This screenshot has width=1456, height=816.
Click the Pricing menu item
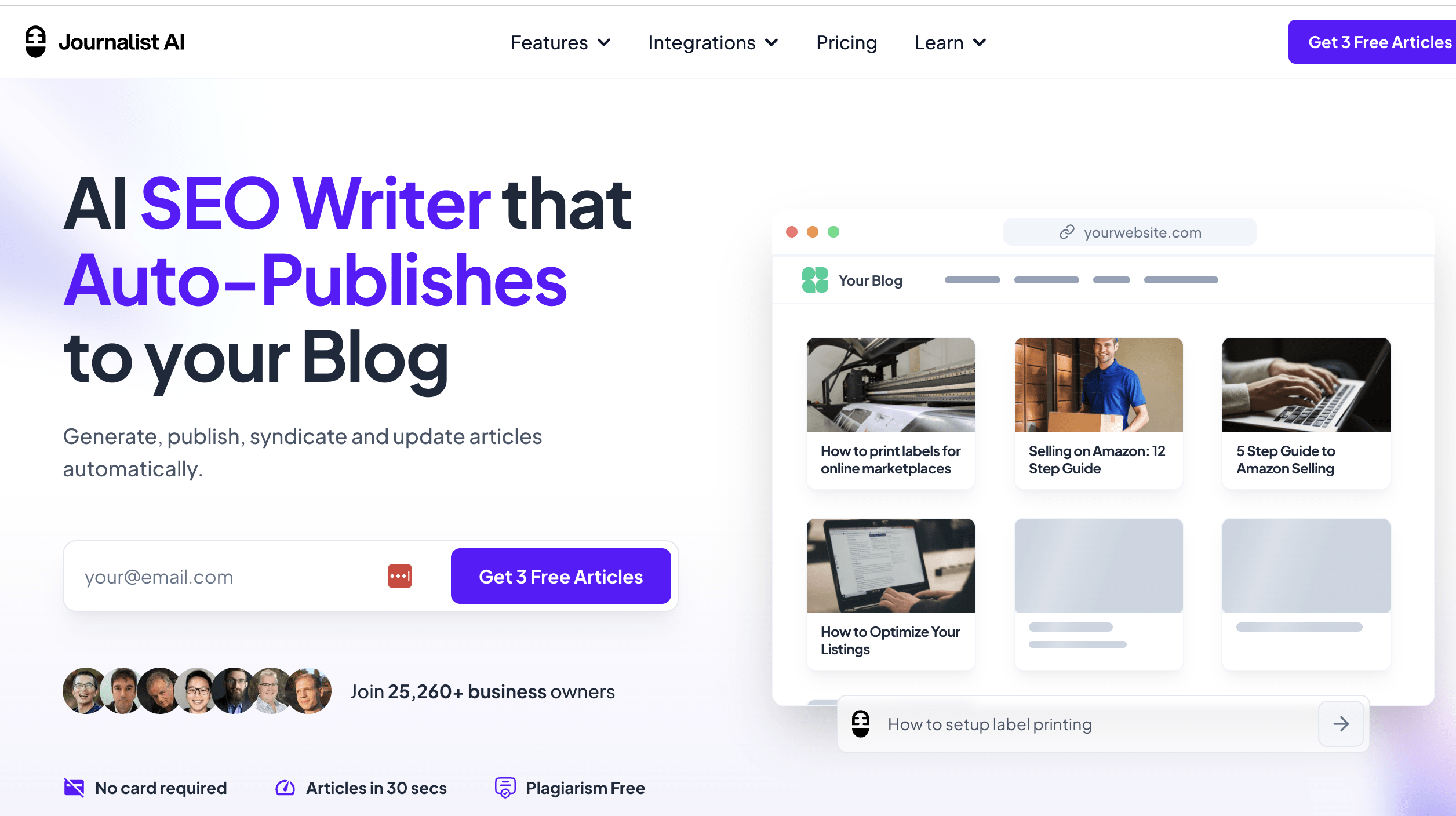pos(846,42)
